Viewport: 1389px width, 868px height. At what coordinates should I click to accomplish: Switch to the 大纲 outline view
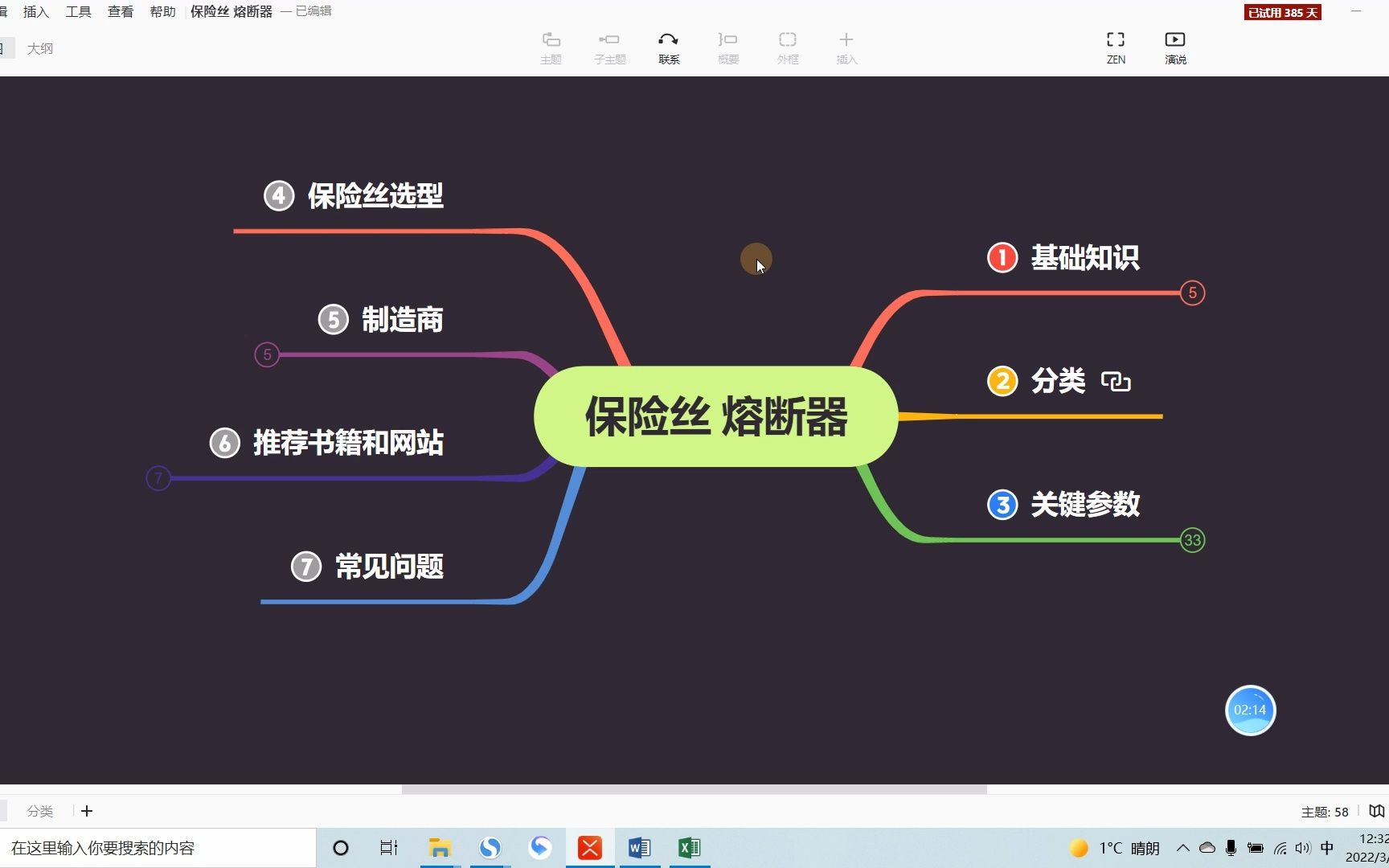40,48
